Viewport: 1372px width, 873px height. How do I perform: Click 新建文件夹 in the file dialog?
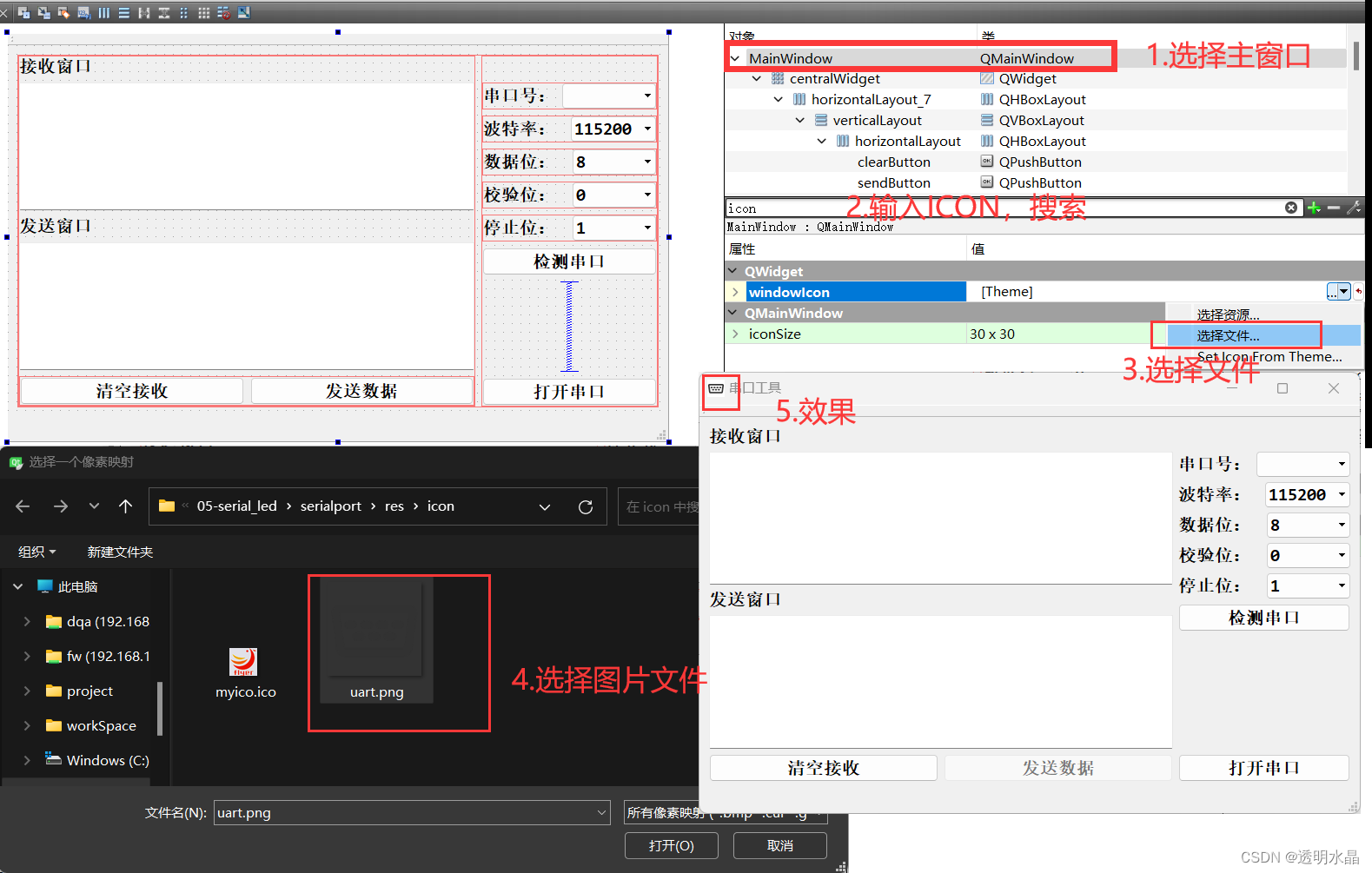pyautogui.click(x=120, y=552)
